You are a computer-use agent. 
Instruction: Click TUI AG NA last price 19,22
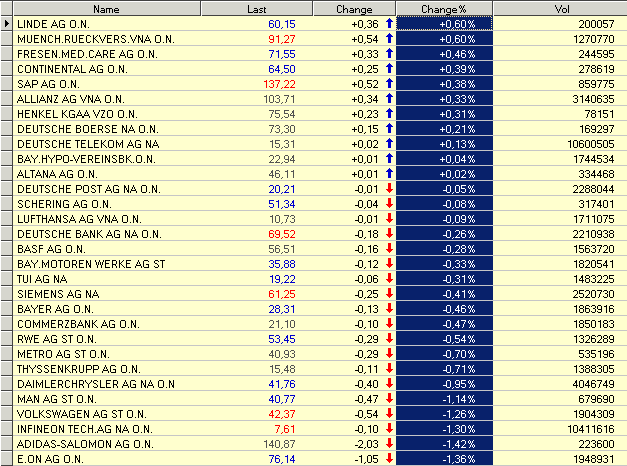click(282, 279)
